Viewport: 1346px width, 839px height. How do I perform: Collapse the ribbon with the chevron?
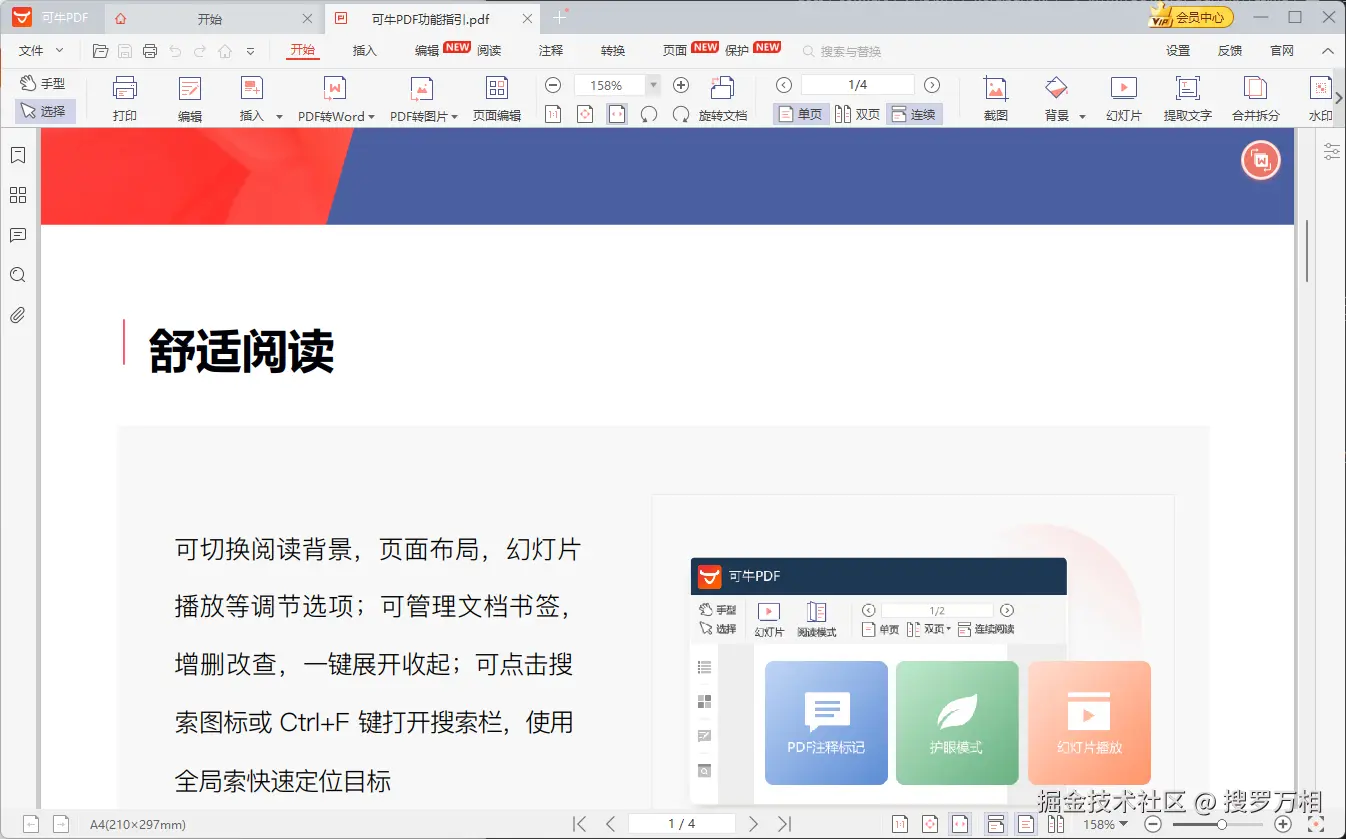point(1327,51)
